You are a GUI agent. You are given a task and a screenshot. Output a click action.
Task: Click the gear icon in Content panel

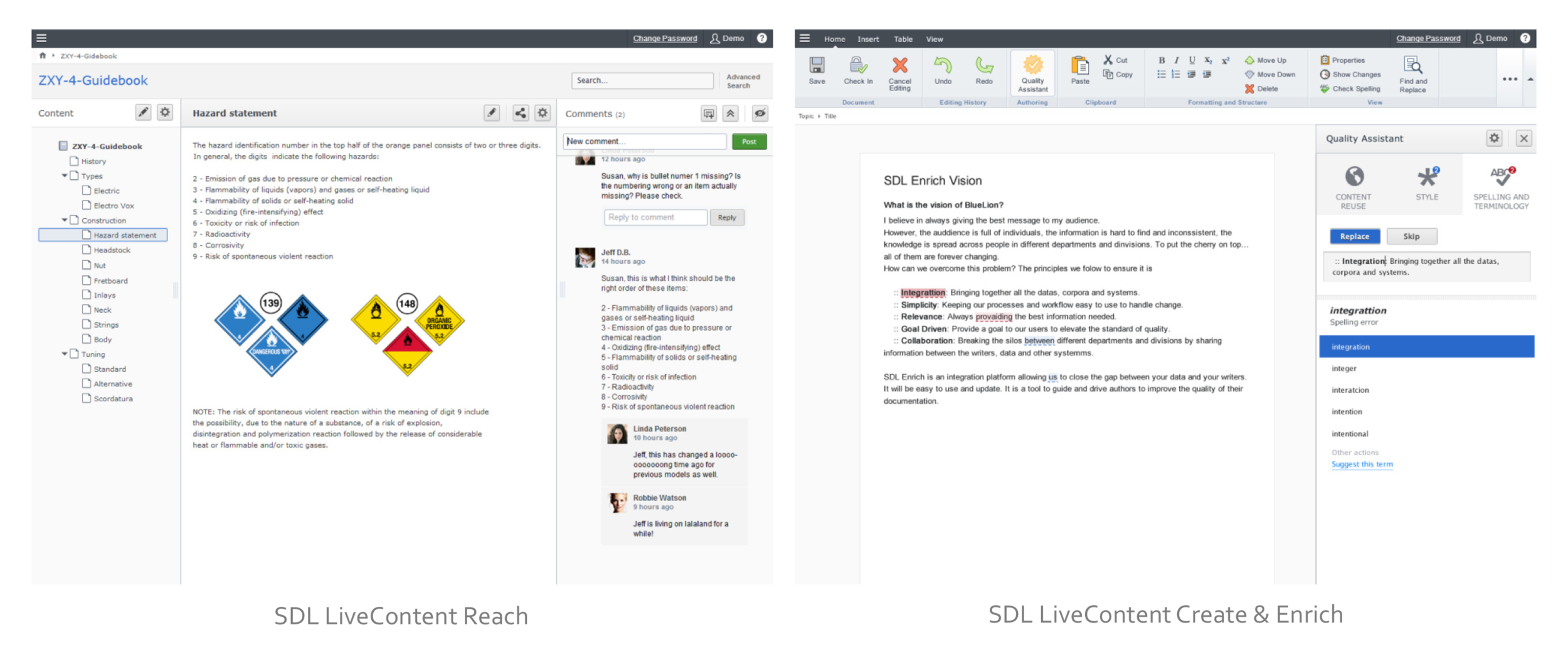165,113
